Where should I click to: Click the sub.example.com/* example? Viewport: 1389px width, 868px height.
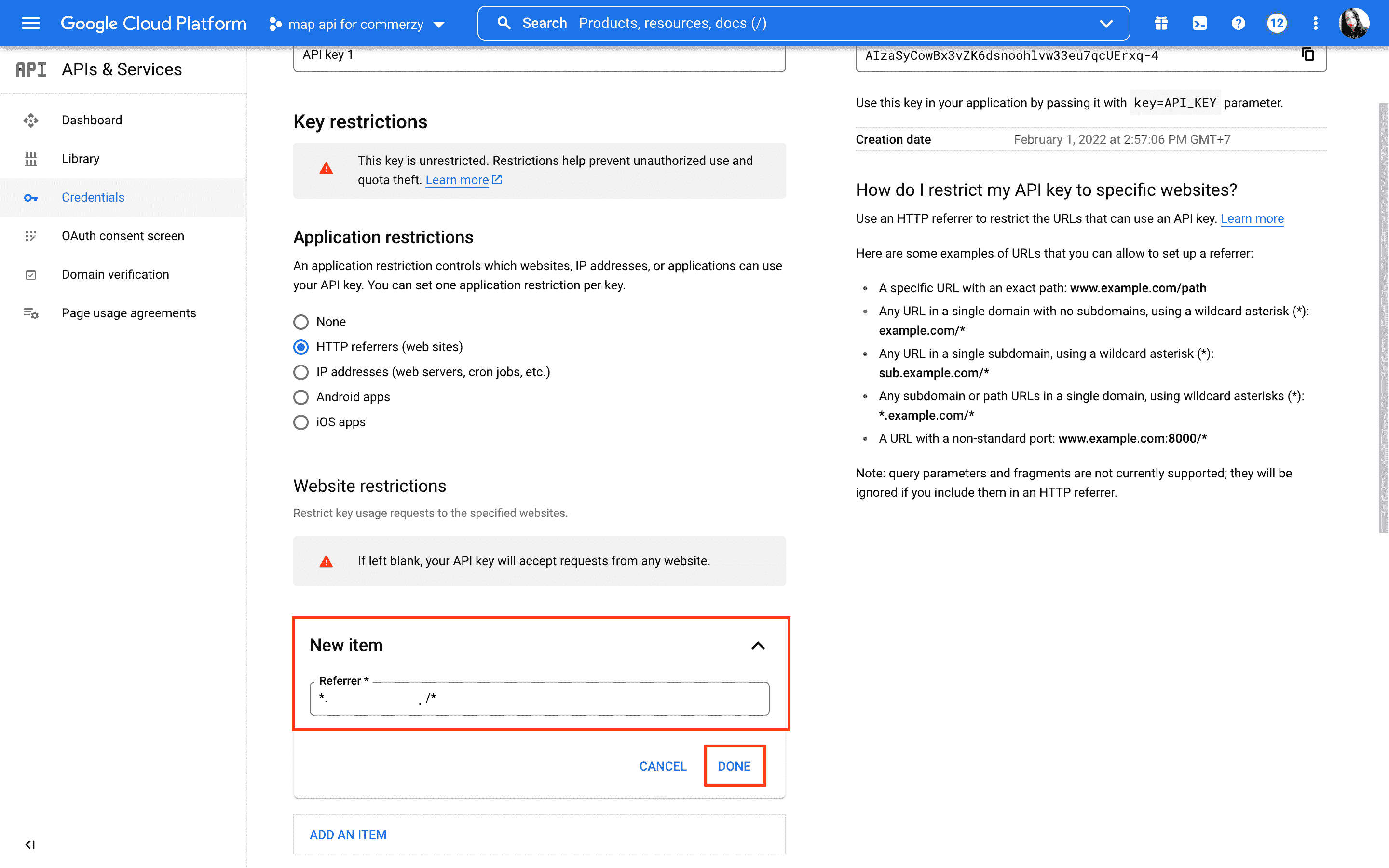pyautogui.click(x=934, y=373)
